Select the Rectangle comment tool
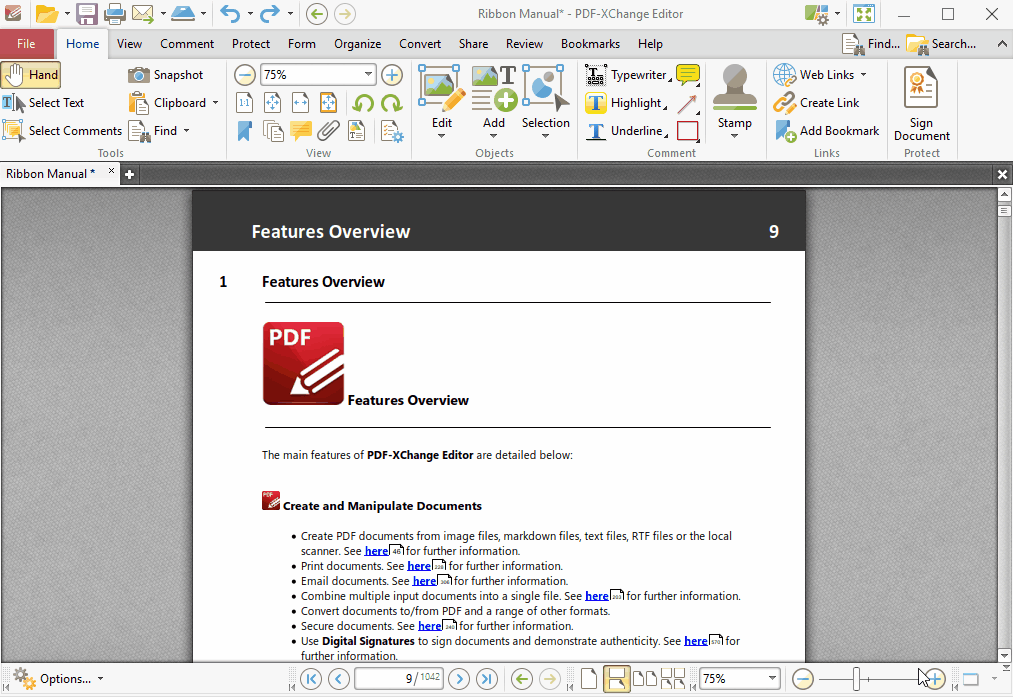Screen dimensions: 1013x697 [x=688, y=131]
